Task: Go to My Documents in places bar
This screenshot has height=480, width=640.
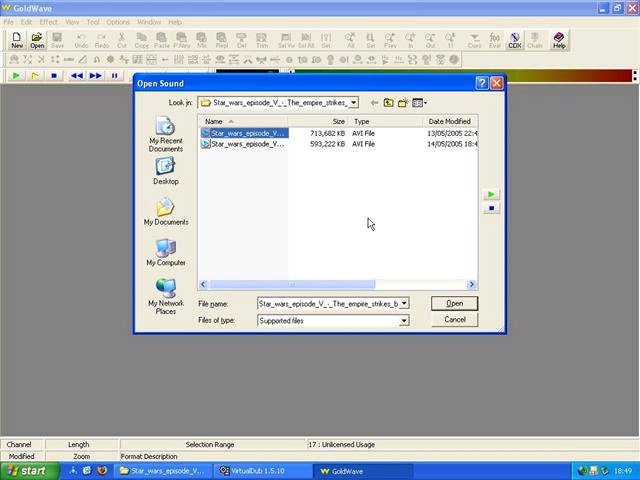Action: point(166,211)
